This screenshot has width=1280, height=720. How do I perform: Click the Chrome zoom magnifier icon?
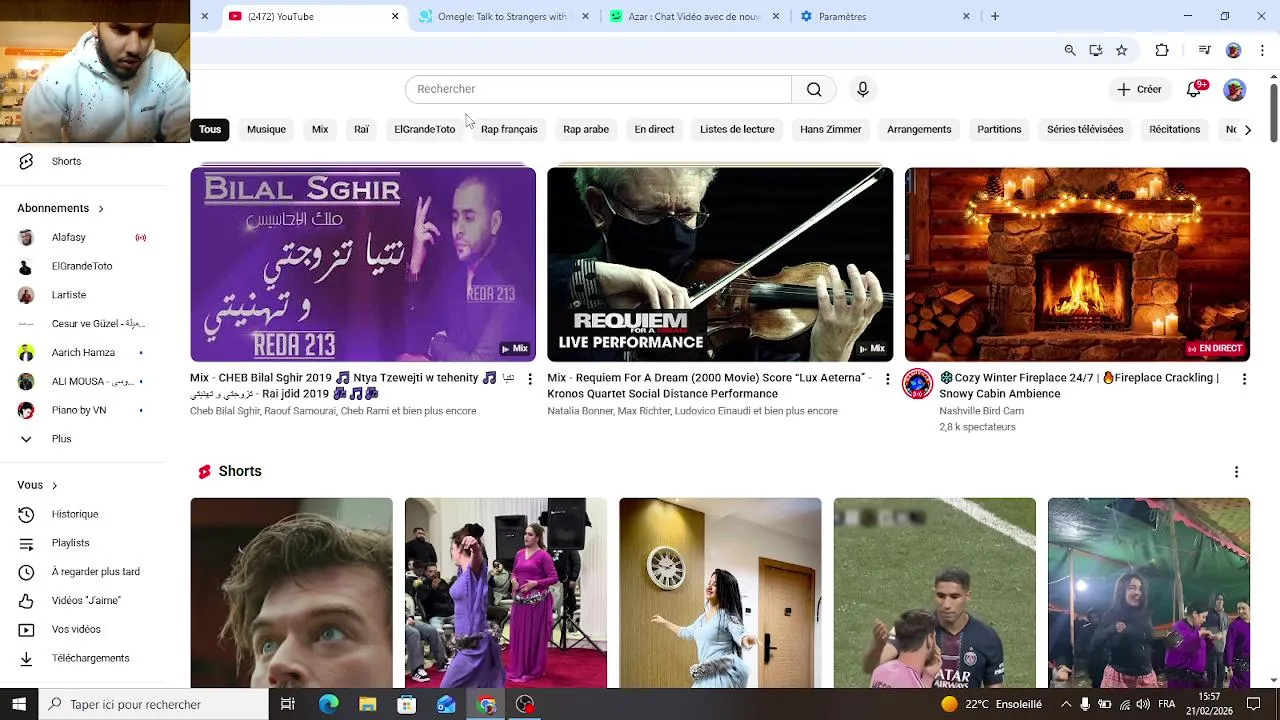pyautogui.click(x=1070, y=50)
